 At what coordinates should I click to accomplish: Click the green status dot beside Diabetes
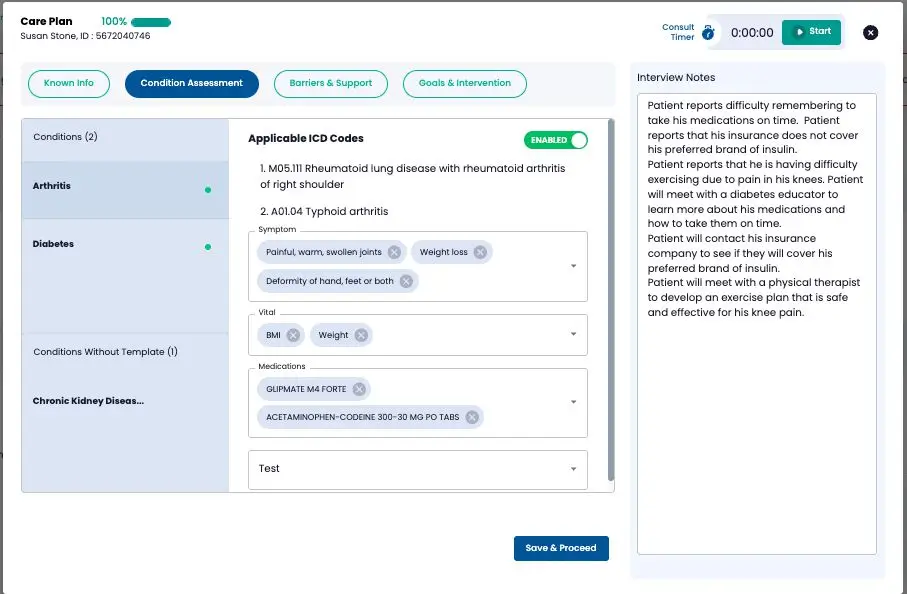(208, 247)
